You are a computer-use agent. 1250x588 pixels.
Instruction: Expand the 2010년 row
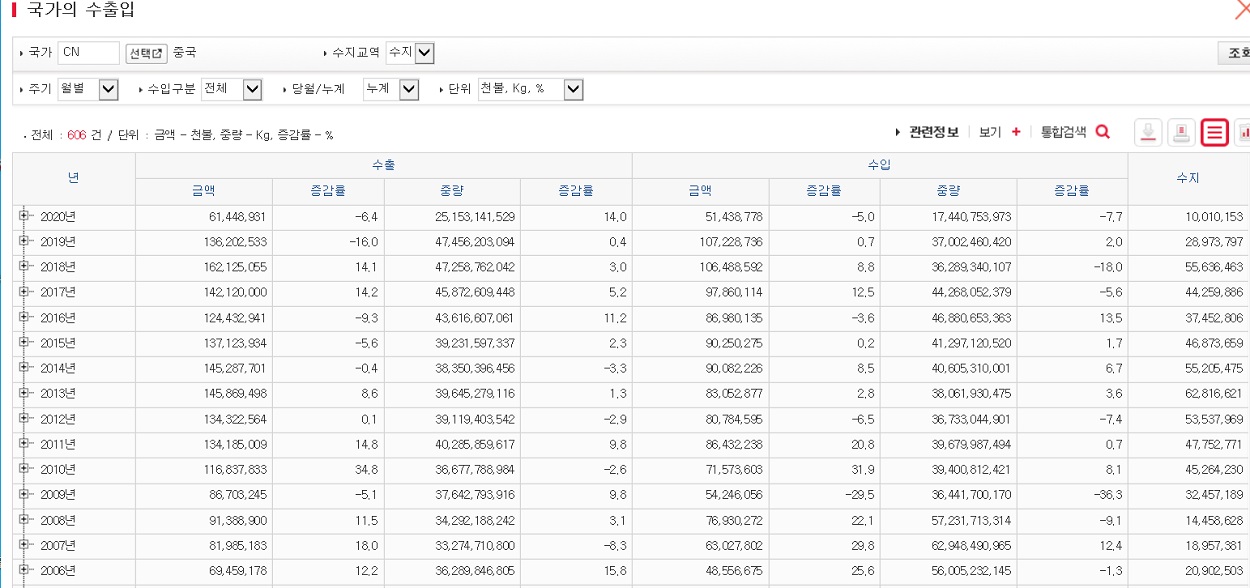pyautogui.click(x=24, y=469)
